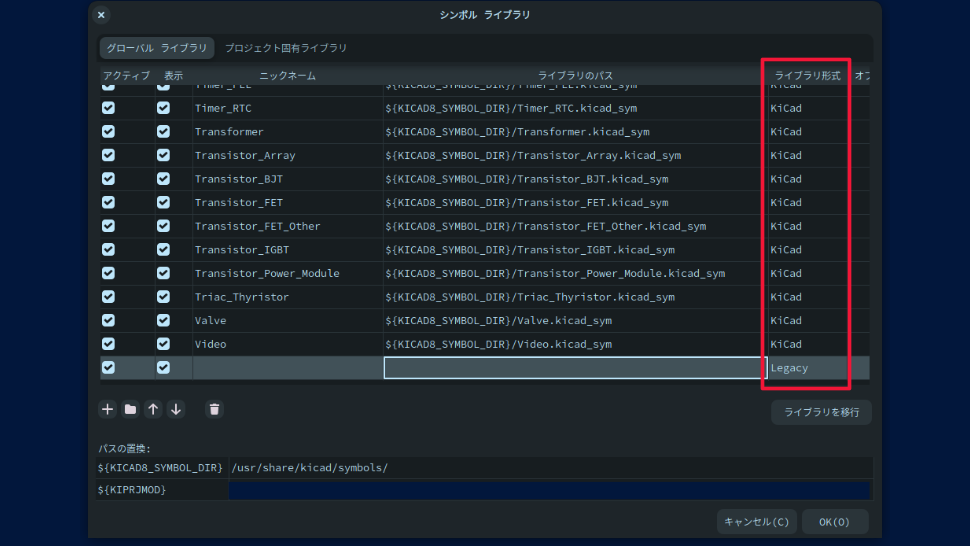Open library format cell for Transformer row
Image resolution: width=970 pixels, height=546 pixels.
point(808,132)
